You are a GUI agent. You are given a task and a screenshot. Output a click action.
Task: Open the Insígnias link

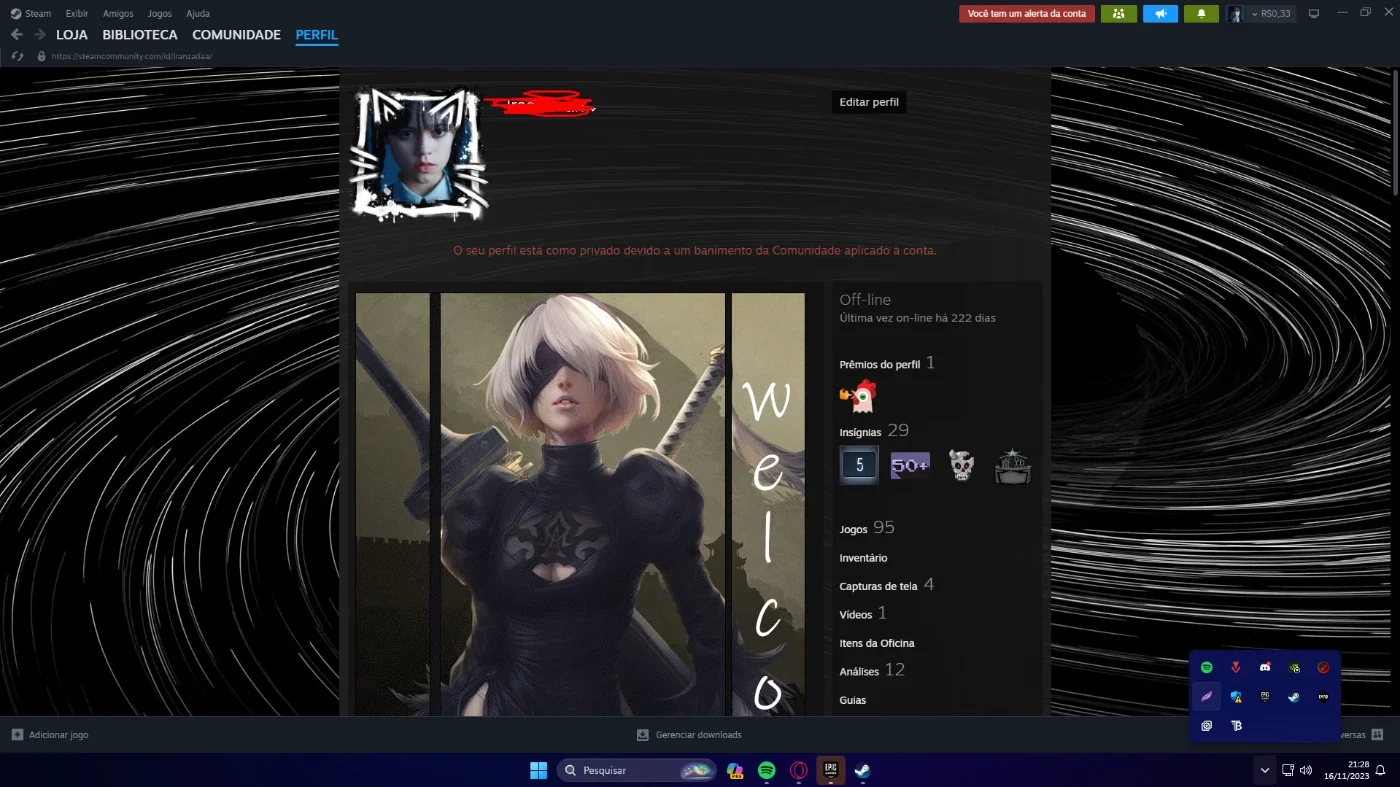(860, 432)
